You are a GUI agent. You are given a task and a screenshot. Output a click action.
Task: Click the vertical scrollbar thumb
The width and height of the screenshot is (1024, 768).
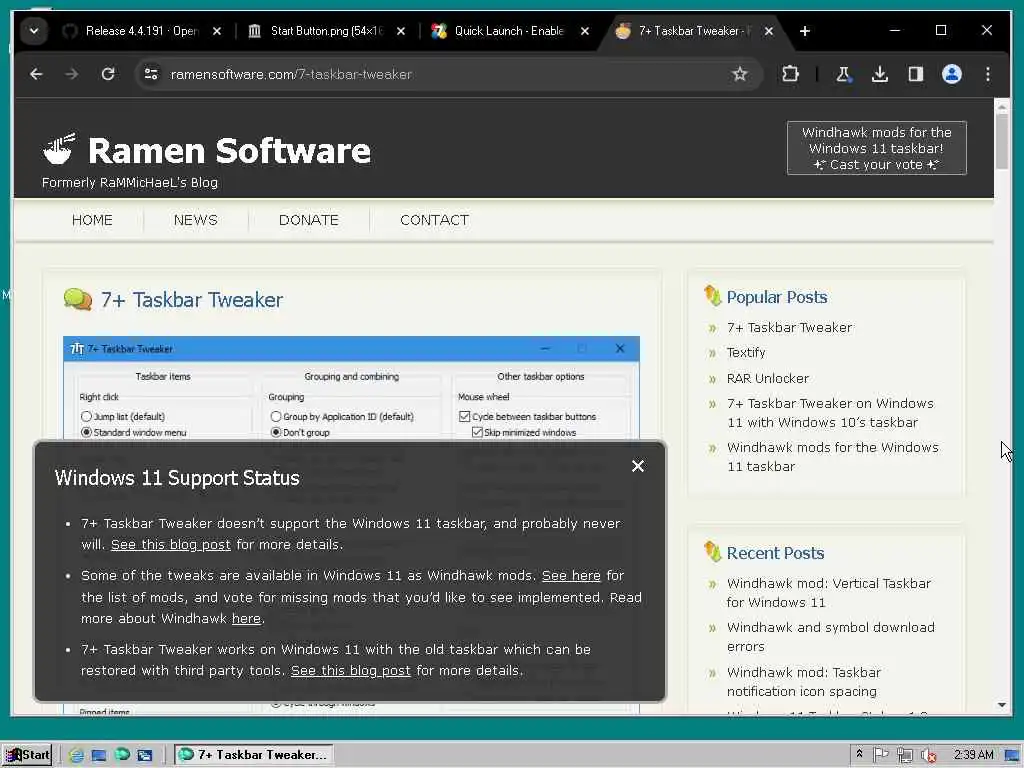coord(1002,141)
